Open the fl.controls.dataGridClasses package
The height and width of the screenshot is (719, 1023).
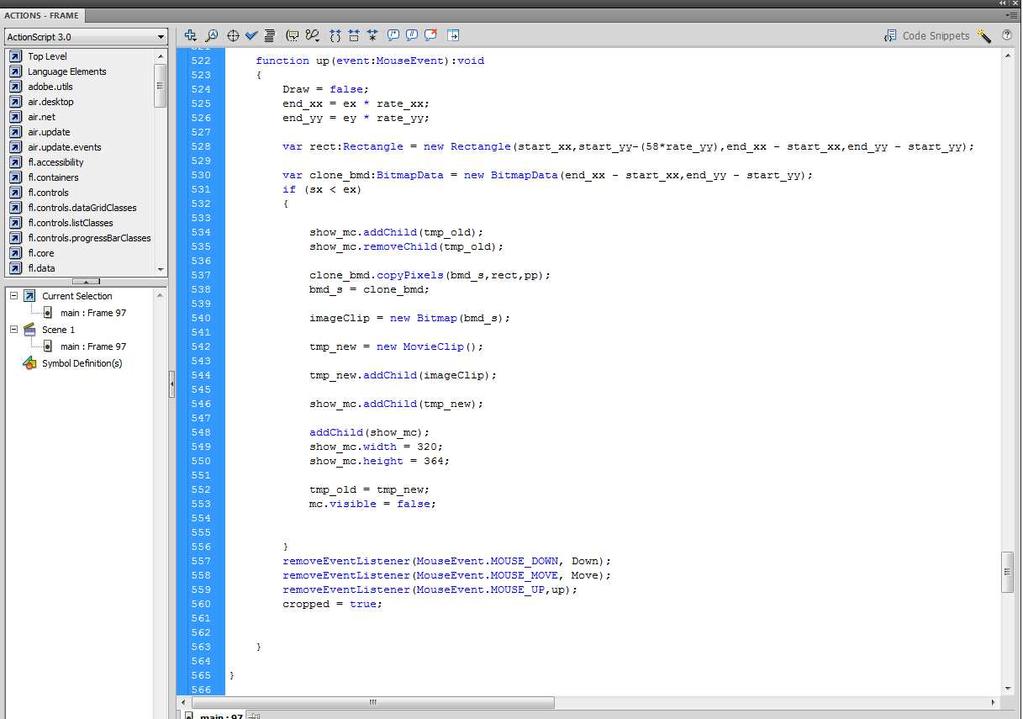pos(82,207)
